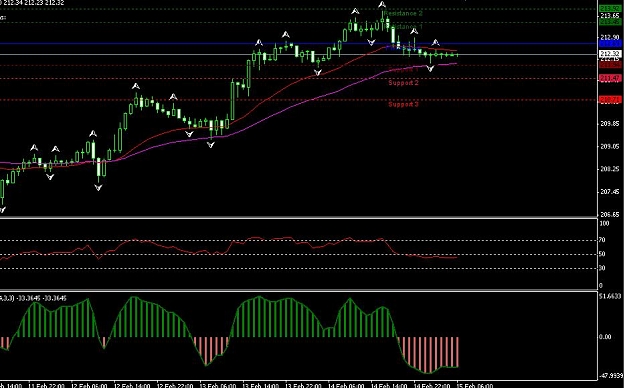The width and height of the screenshot is (625, 388).
Task: Click the oscillator -47.9939 minimum value
Action: (610, 375)
